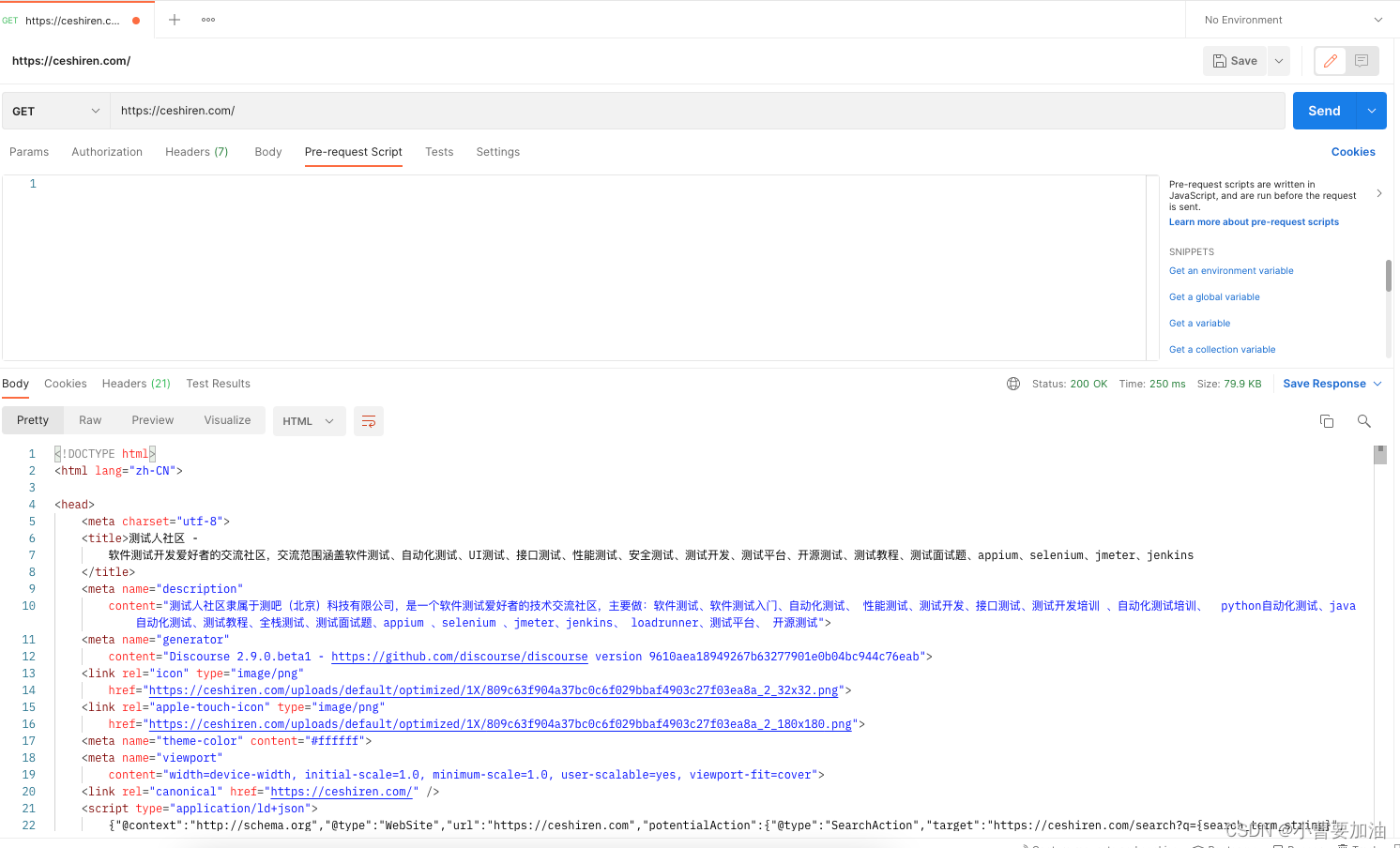The height and width of the screenshot is (848, 1400).
Task: Switch to Headers (7) request tab
Action: [197, 152]
